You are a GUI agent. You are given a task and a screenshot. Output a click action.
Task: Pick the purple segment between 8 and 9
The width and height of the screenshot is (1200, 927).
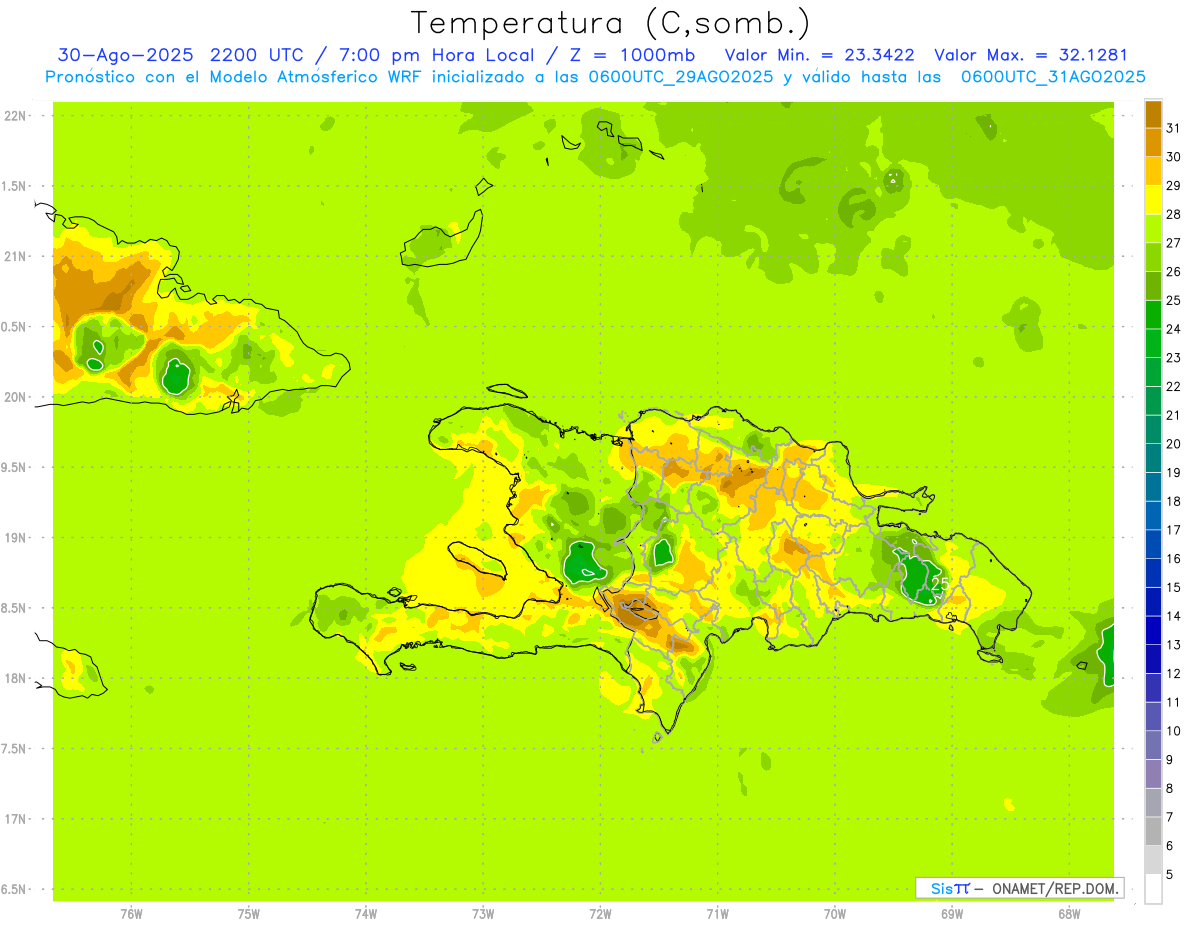tap(1153, 774)
